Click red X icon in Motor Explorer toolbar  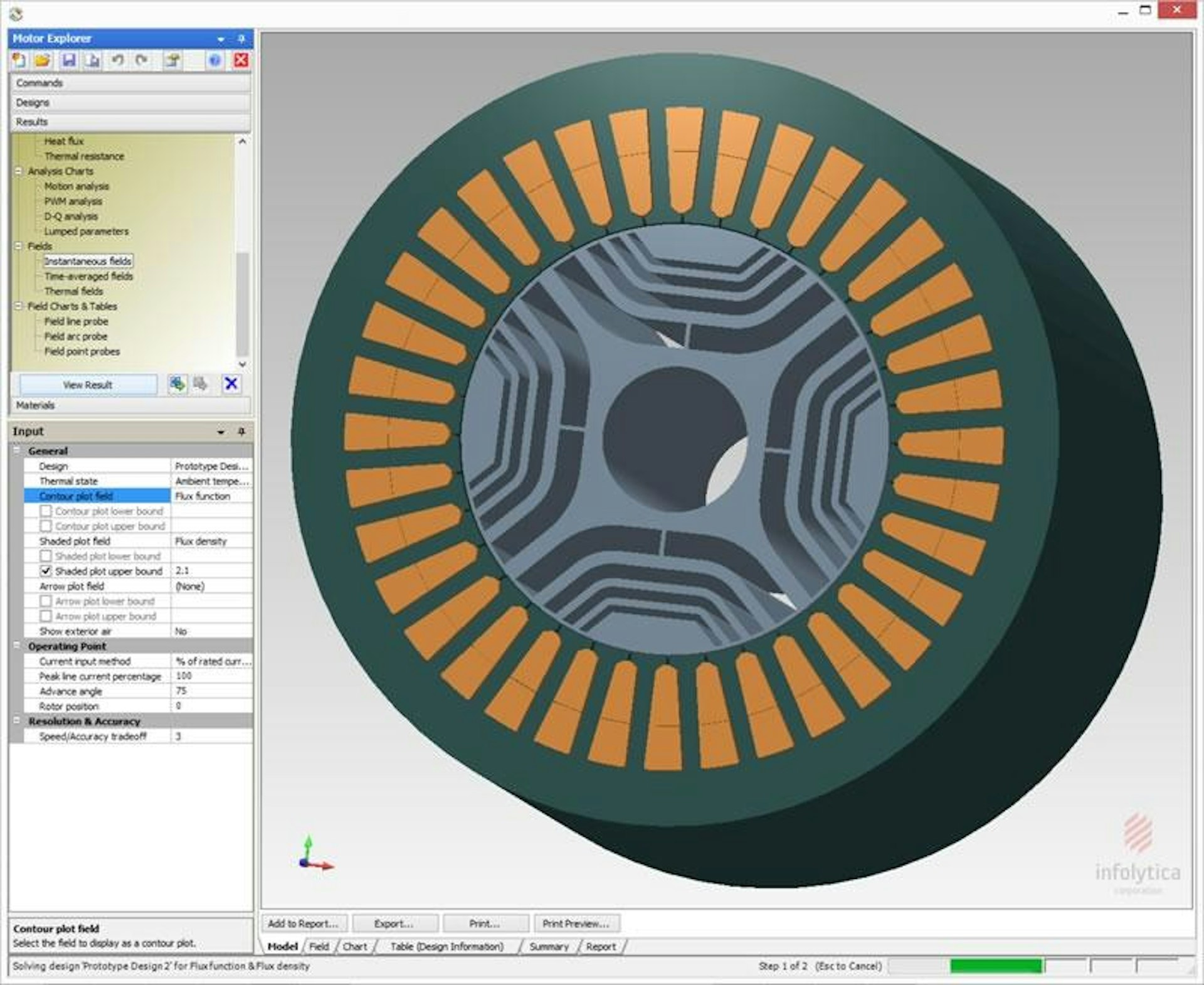pyautogui.click(x=241, y=60)
